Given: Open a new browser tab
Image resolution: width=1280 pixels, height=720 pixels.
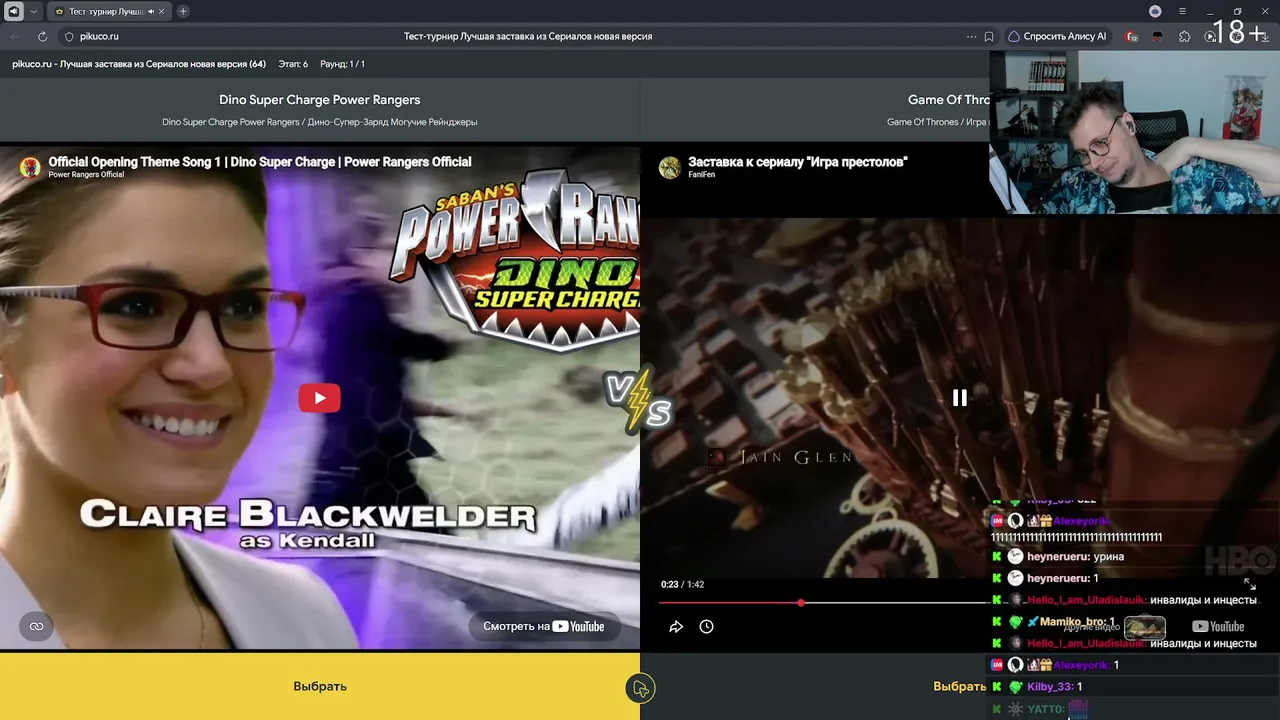Looking at the screenshot, I should pos(183,11).
